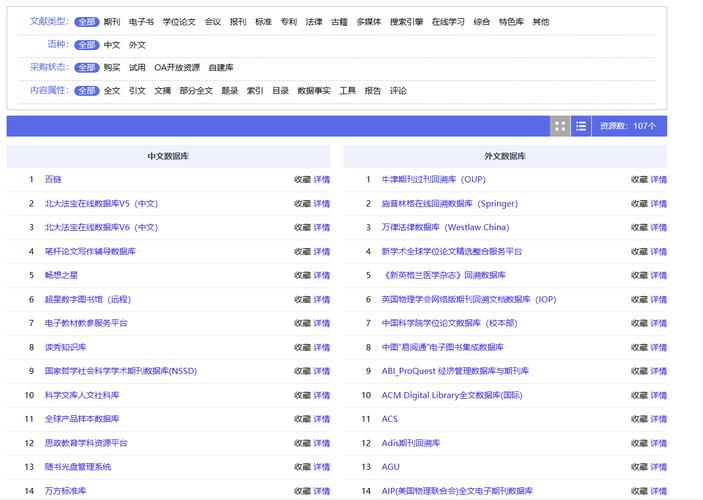Choose 外文 in the language filter

[x=137, y=45]
